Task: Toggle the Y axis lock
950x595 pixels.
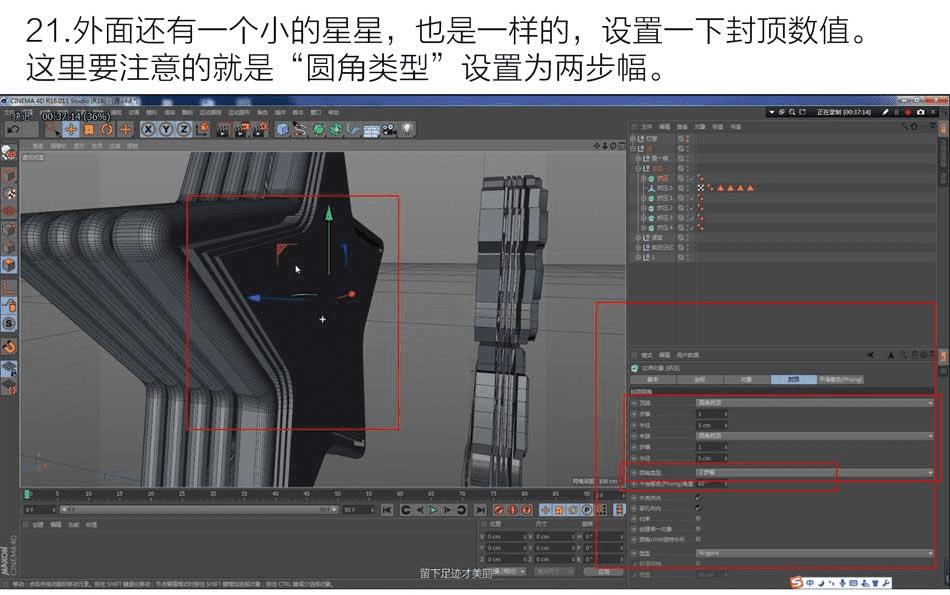Action: click(166, 129)
